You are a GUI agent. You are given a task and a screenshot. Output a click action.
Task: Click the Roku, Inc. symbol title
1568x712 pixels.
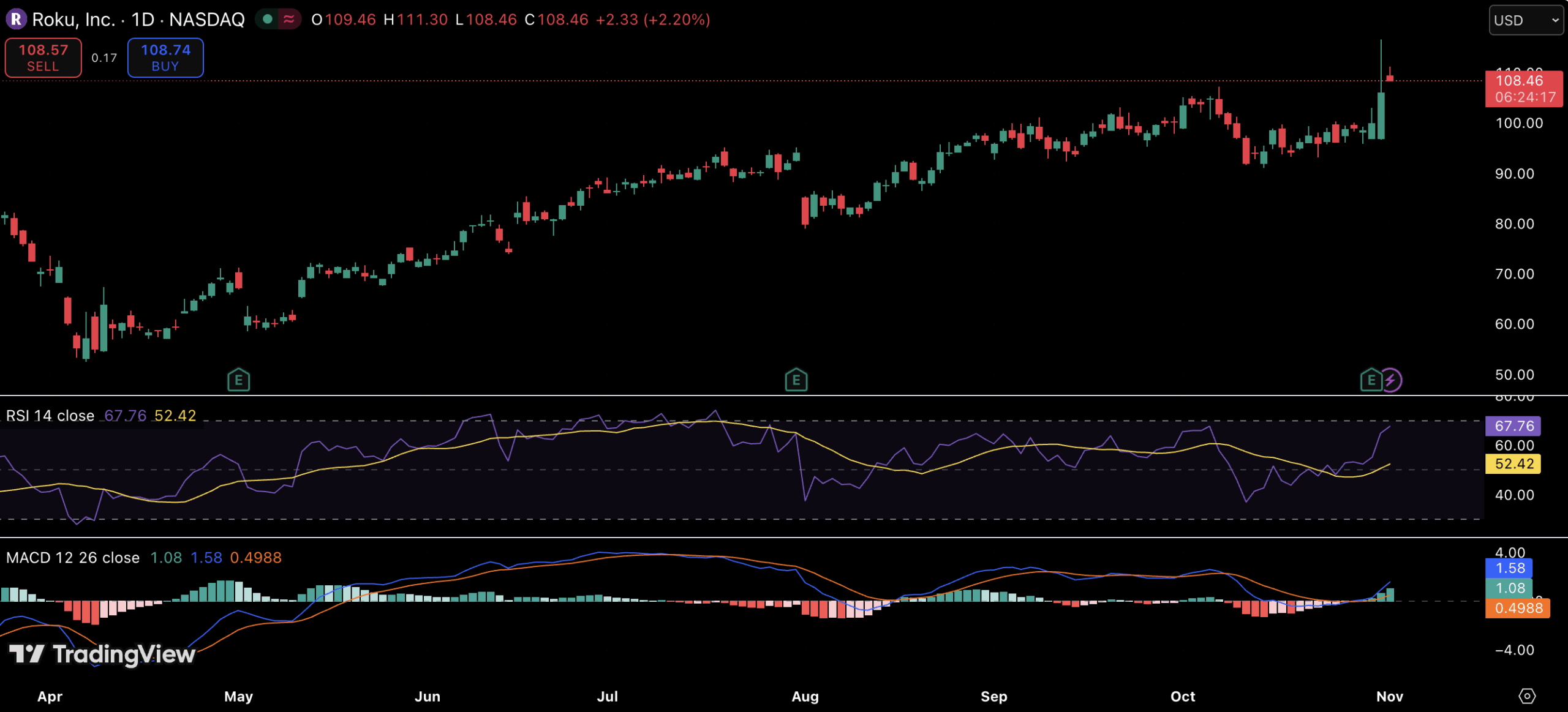point(73,20)
